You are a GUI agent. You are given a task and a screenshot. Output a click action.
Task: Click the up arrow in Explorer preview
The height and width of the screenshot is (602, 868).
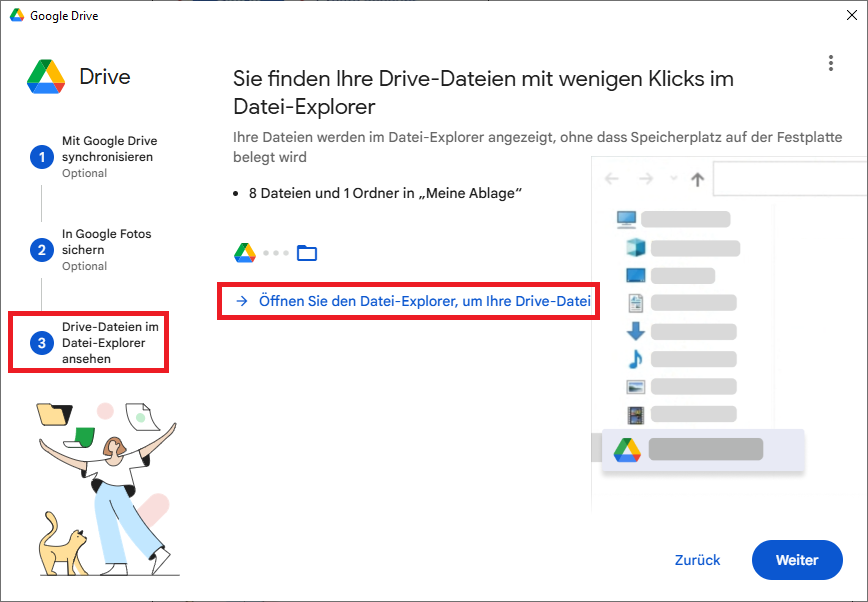[x=697, y=179]
